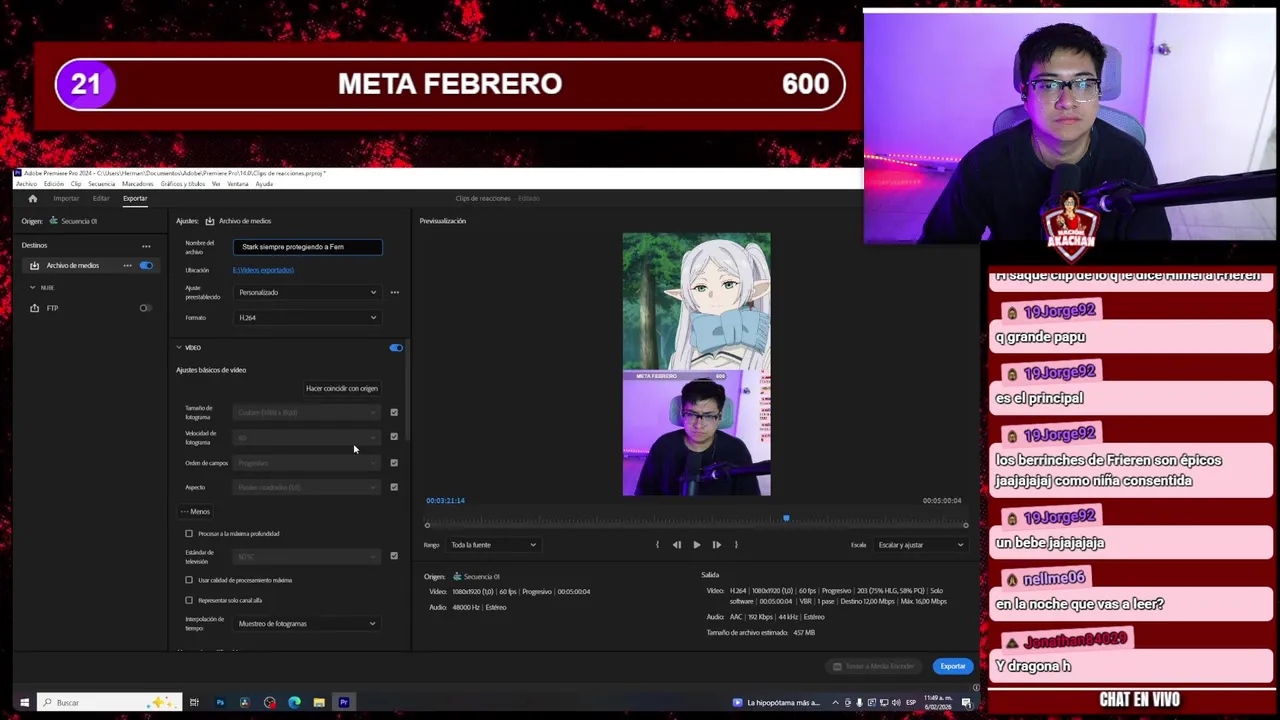Collapse the NUBE destinations group
1280x720 pixels.
point(32,288)
